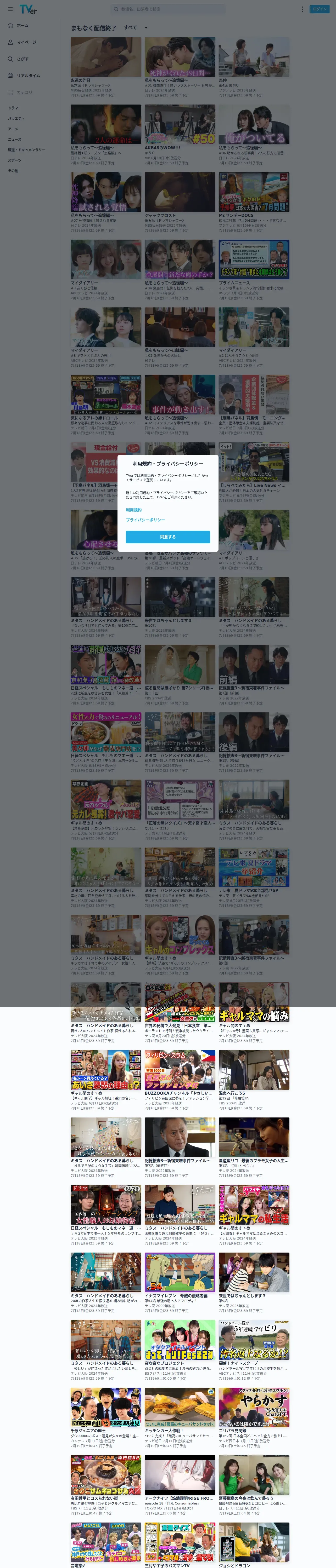
Task: Click the さがす search icon in sidebar
Action: pos(10,59)
